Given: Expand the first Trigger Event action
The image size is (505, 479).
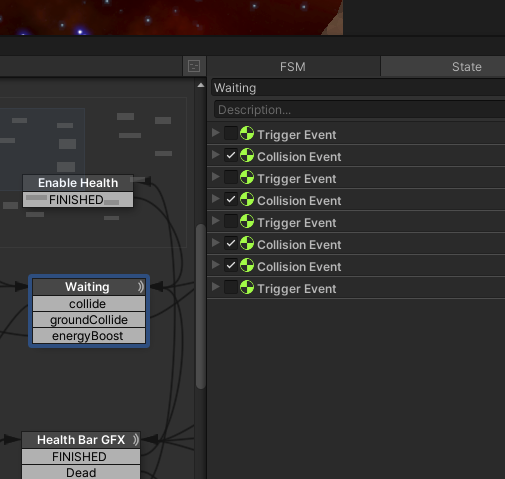Looking at the screenshot, I should click(216, 133).
